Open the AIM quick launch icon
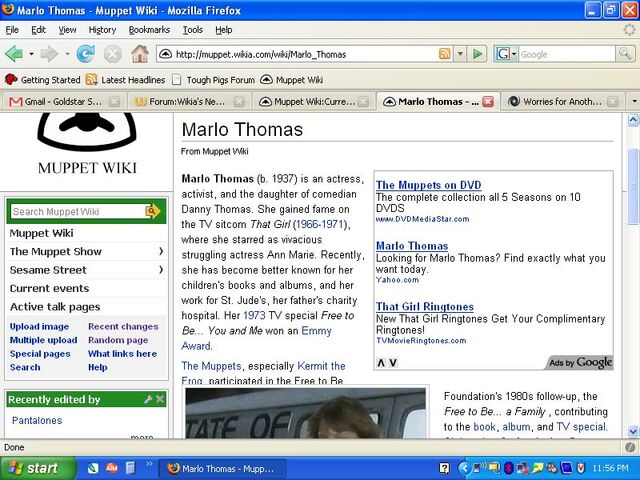This screenshot has height=480, width=640. pyautogui.click(x=111, y=468)
